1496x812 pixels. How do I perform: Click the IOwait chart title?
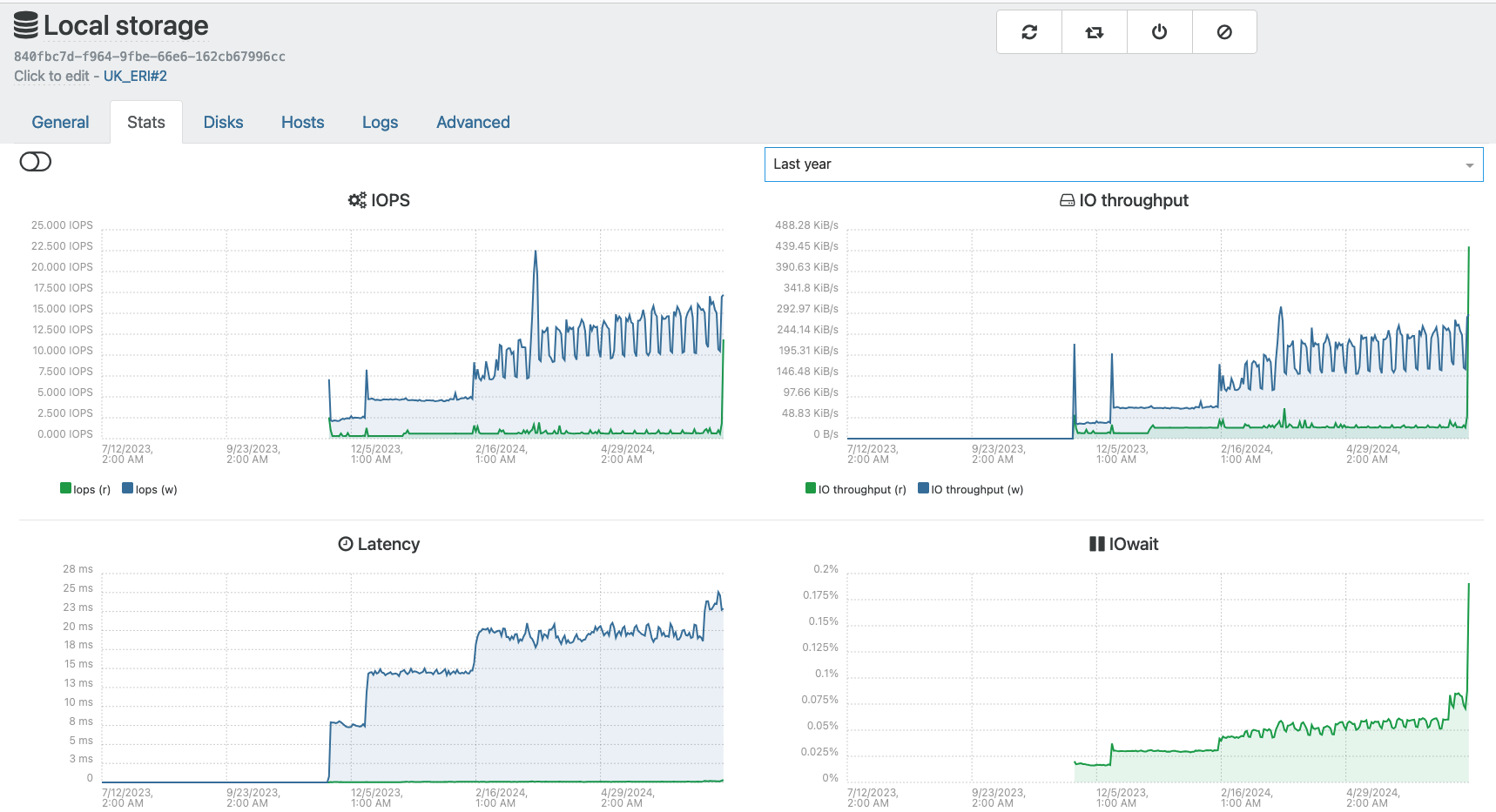pyautogui.click(x=1134, y=544)
